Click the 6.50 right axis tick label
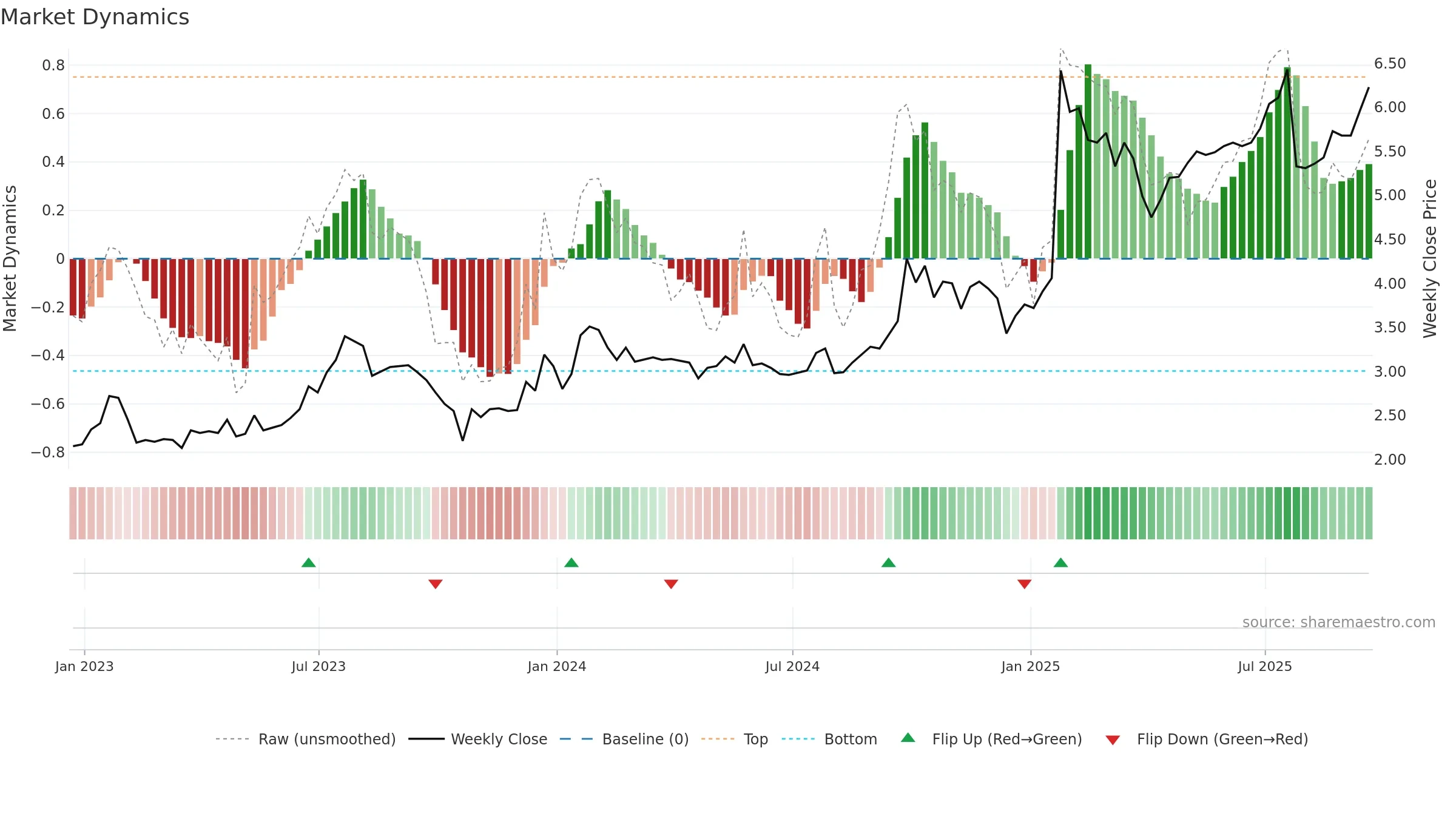This screenshot has width=1456, height=819. pos(1390,64)
